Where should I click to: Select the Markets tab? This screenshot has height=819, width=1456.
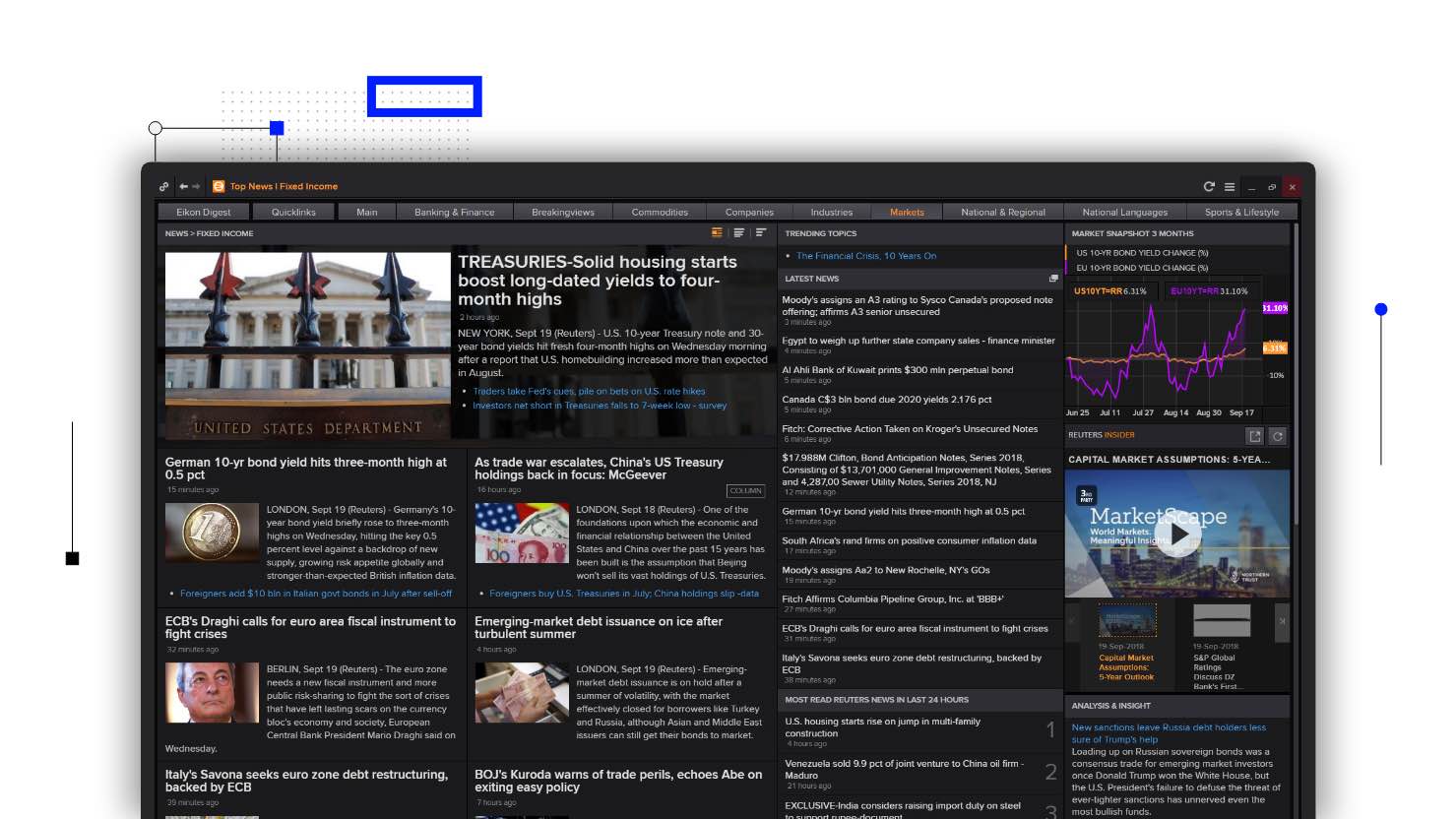(907, 212)
